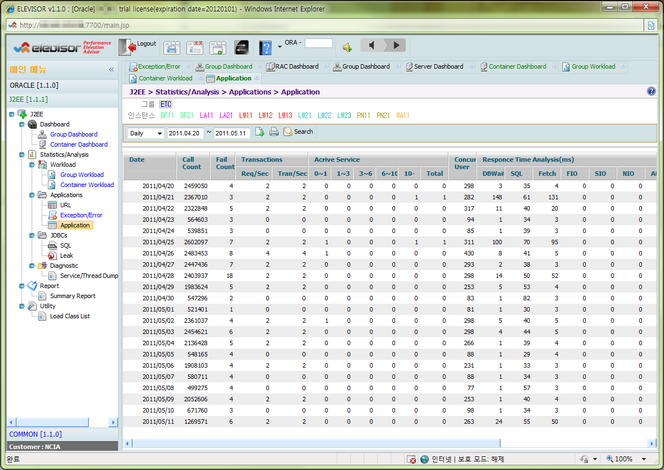The height and width of the screenshot is (470, 664).
Task: Click the start date field 2011.04.20
Action: click(x=185, y=133)
